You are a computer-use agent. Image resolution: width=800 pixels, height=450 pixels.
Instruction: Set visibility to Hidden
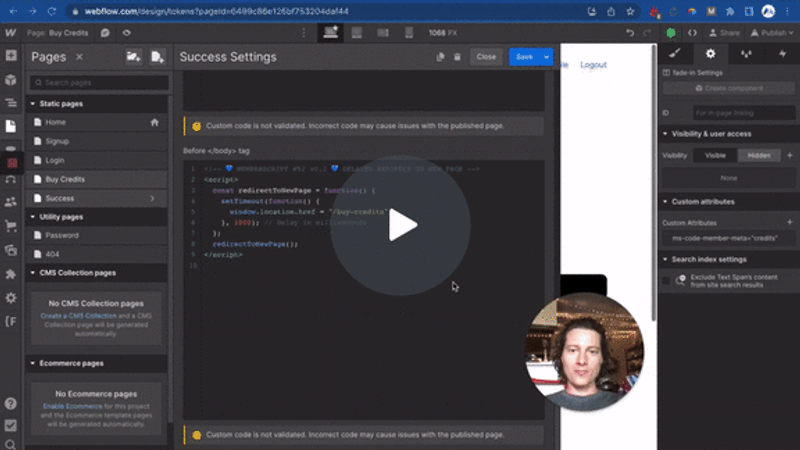759,155
